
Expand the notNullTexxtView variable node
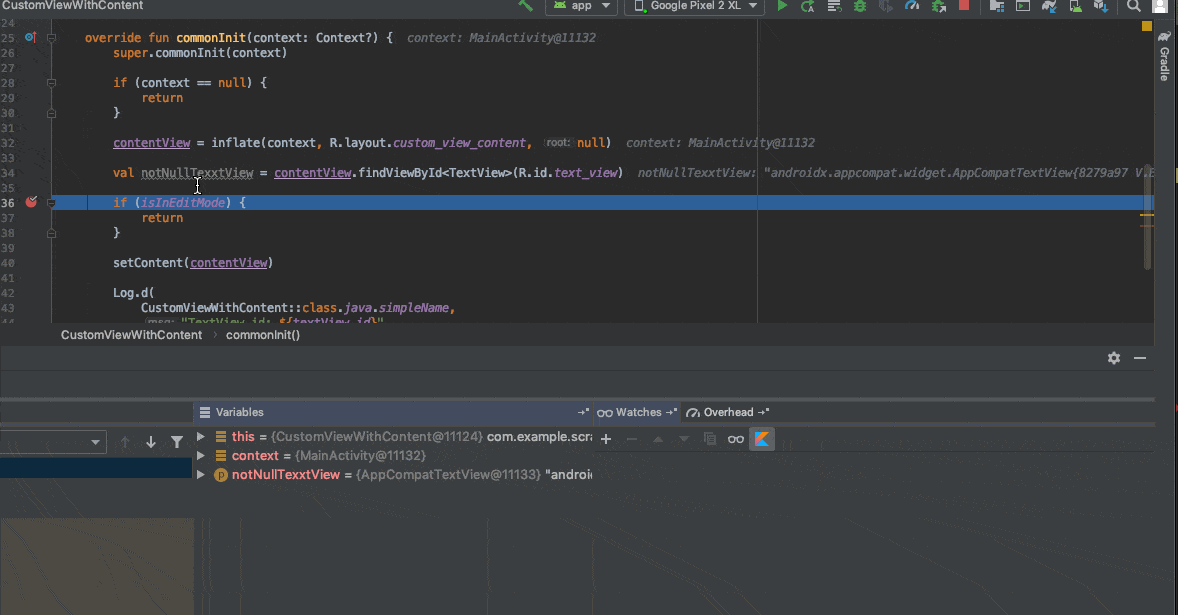coord(201,475)
